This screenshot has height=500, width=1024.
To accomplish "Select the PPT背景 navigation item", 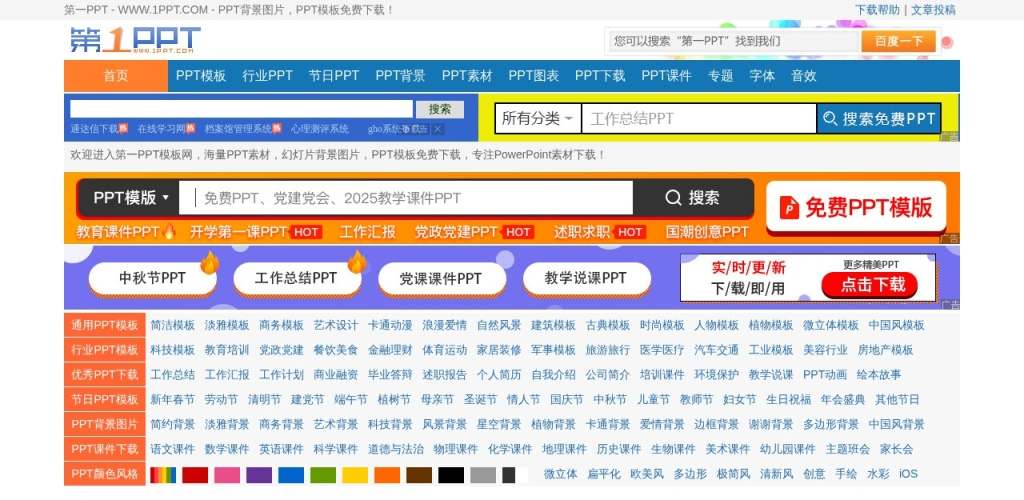I will tap(400, 76).
